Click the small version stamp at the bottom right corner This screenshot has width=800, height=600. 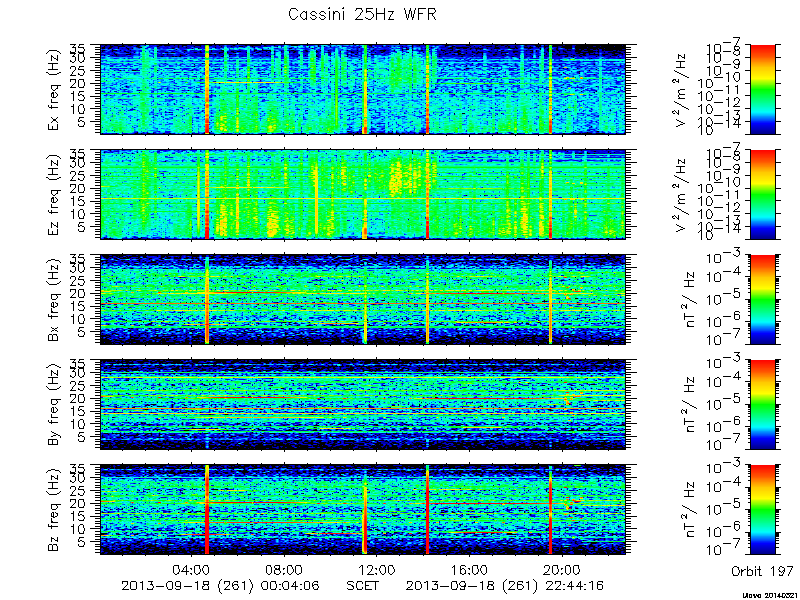click(770, 595)
